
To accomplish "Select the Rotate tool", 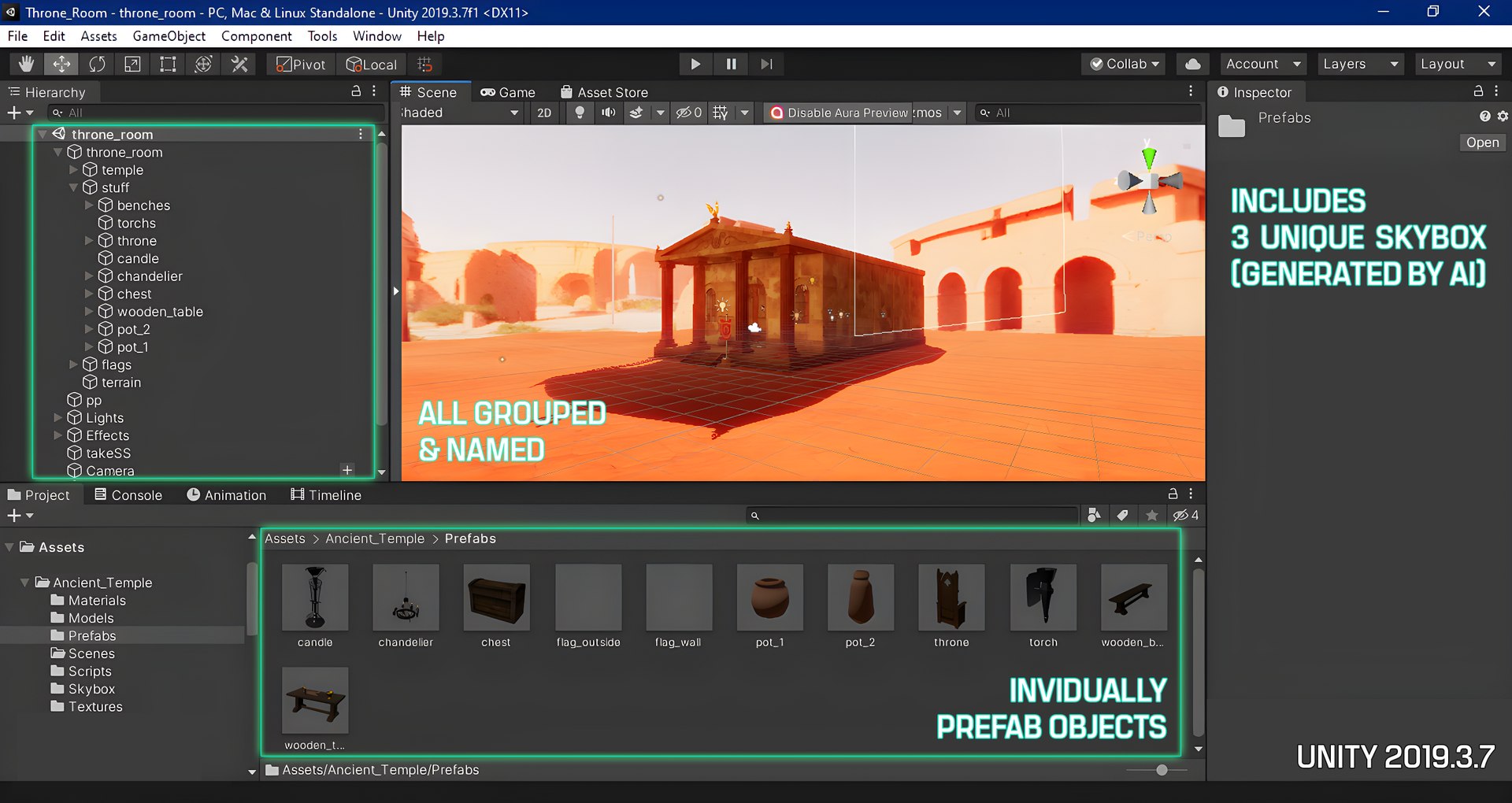I will click(x=97, y=64).
